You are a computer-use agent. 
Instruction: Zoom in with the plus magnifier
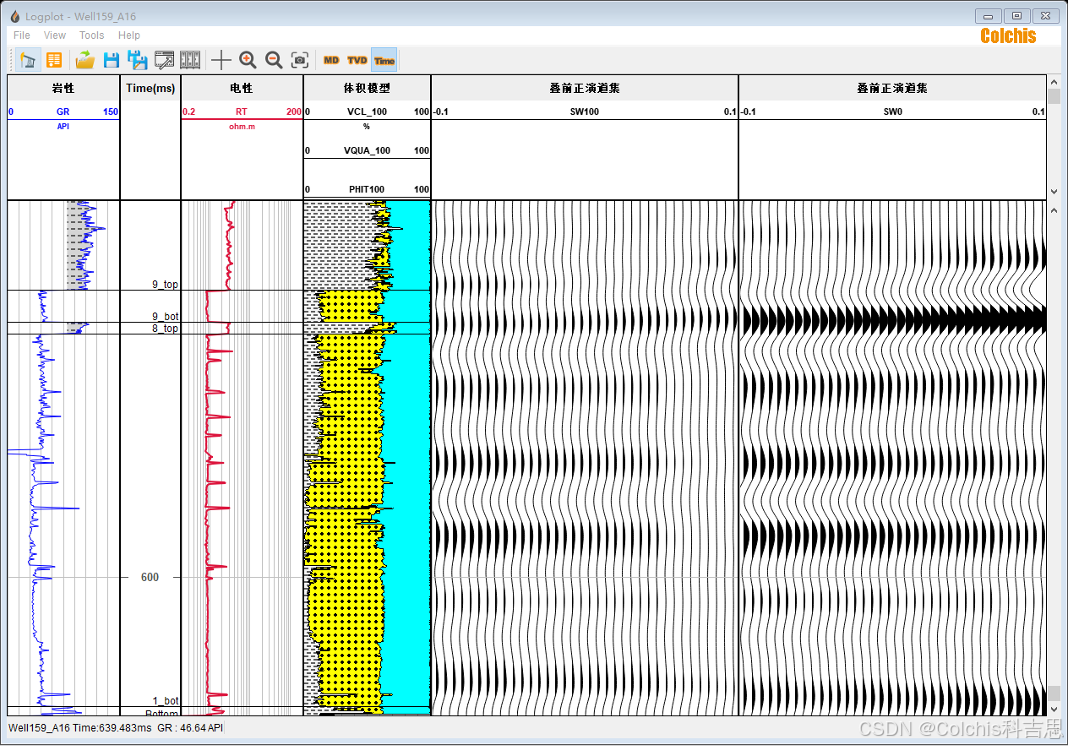pos(247,60)
